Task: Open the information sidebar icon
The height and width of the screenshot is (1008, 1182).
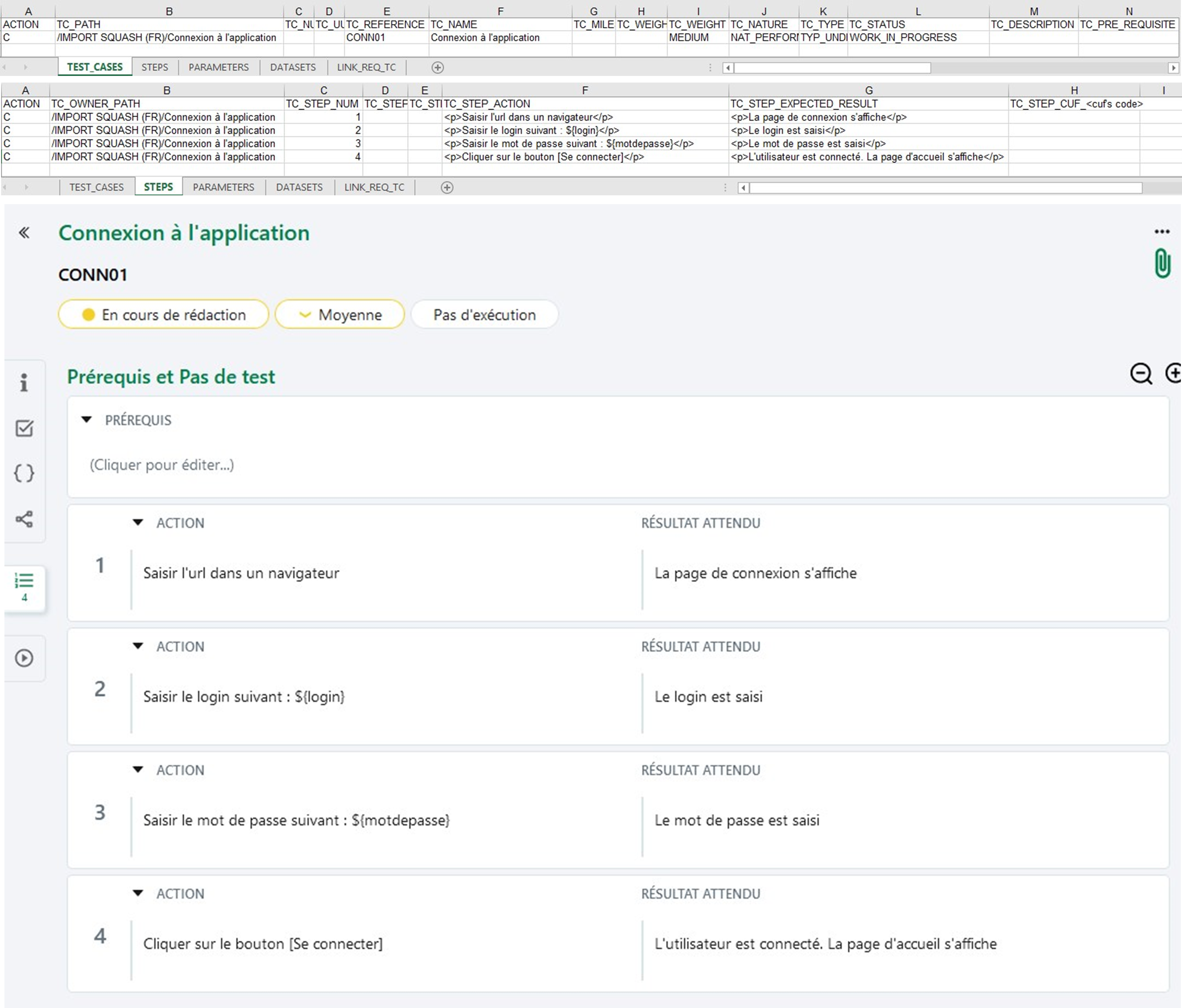Action: [x=24, y=383]
